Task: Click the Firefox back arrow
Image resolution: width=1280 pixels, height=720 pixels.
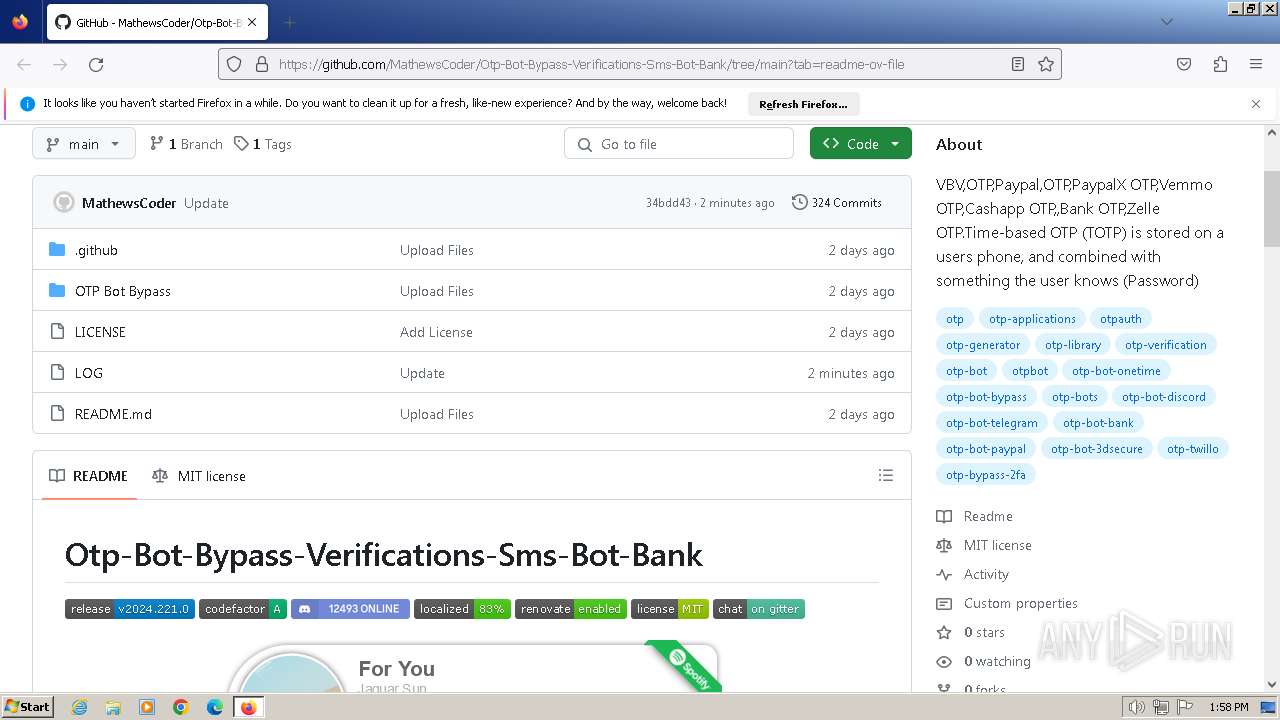Action: (x=24, y=64)
